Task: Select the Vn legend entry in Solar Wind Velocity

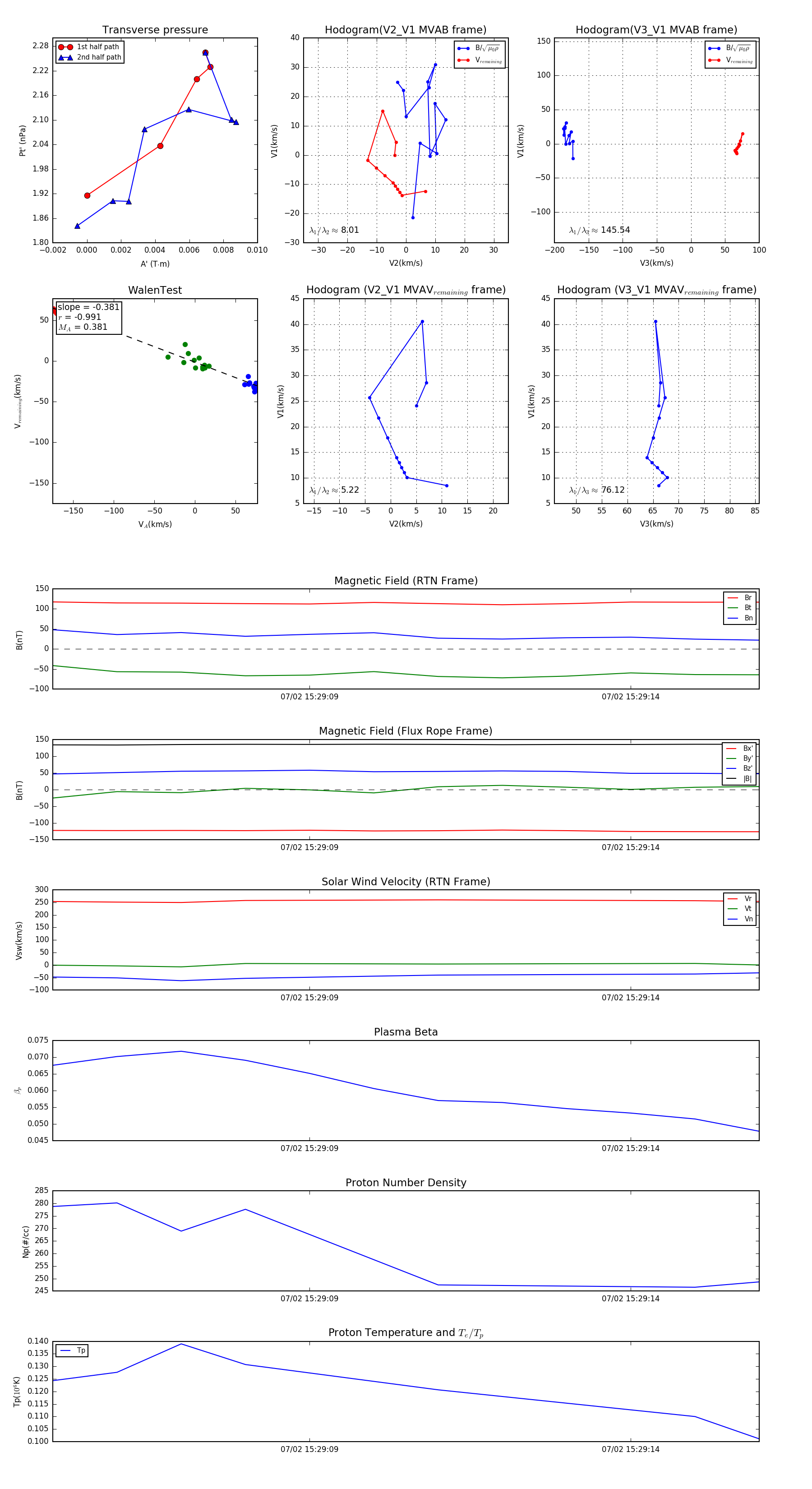Action: pyautogui.click(x=740, y=919)
